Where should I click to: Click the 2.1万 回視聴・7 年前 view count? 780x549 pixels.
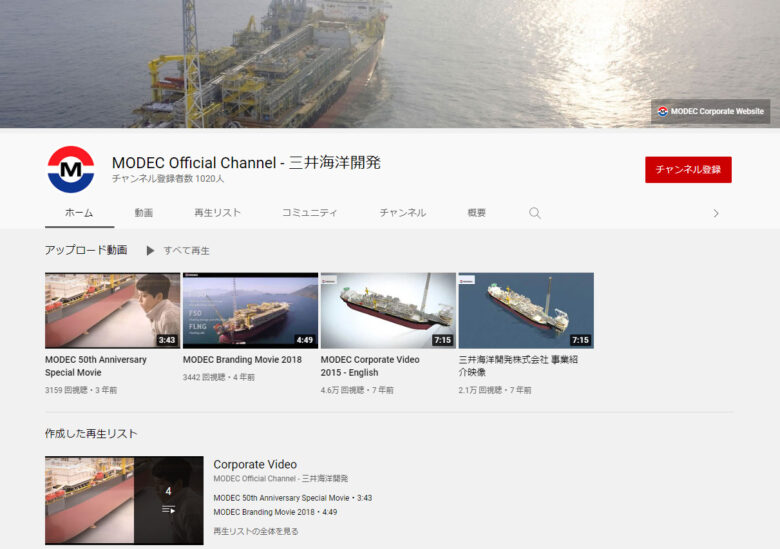tap(494, 390)
